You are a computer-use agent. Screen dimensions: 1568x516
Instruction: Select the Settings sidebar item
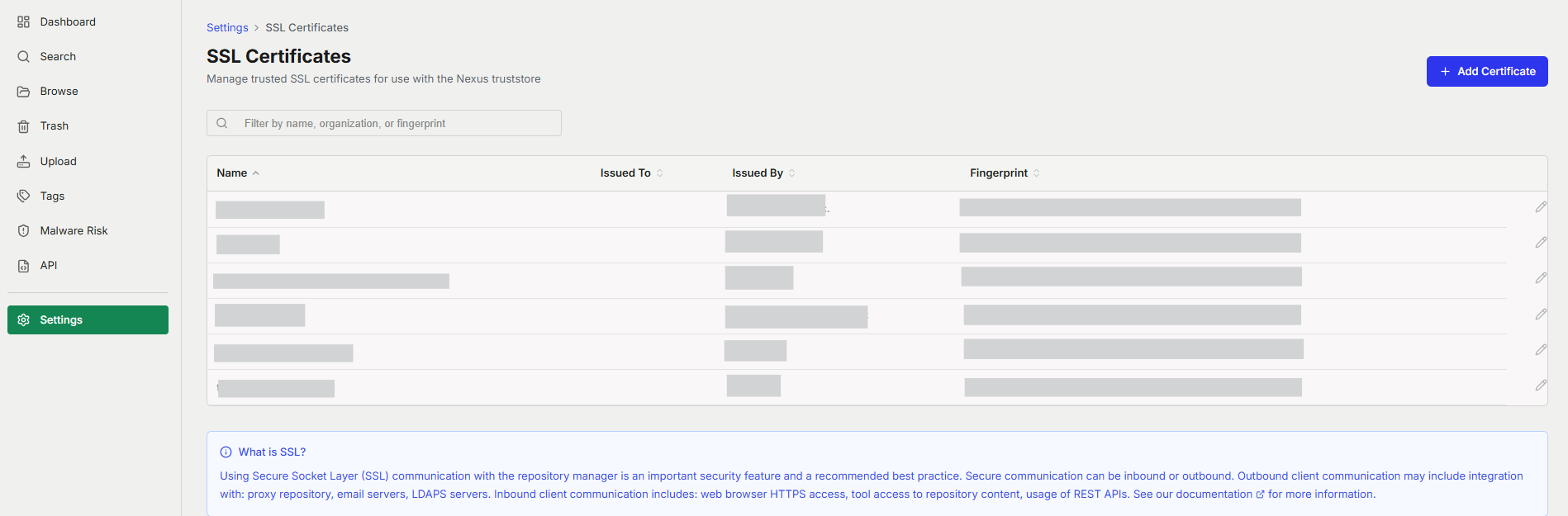tap(88, 320)
